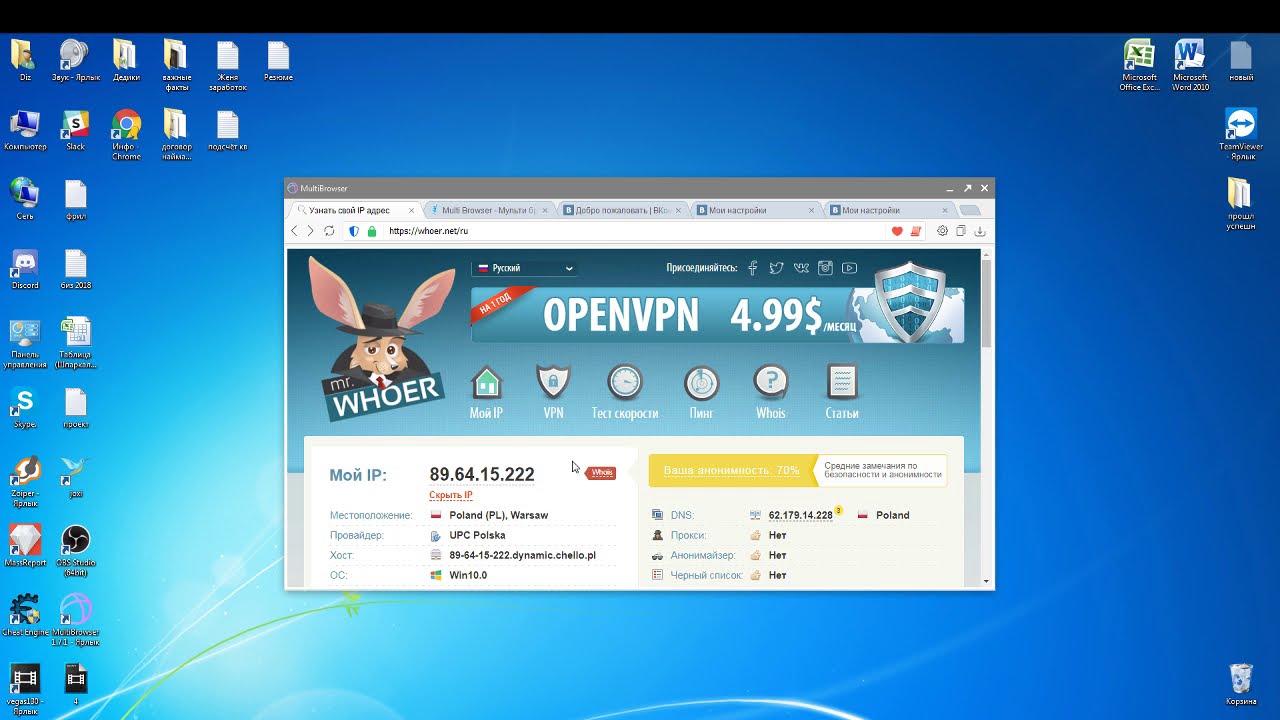Image resolution: width=1280 pixels, height=720 pixels.
Task: Reload the whoer.net page
Action: 329,231
